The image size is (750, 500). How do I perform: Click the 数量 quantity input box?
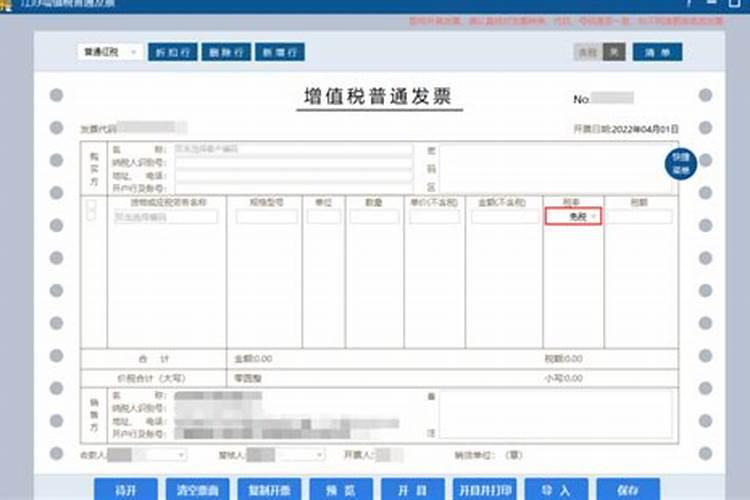[x=374, y=217]
